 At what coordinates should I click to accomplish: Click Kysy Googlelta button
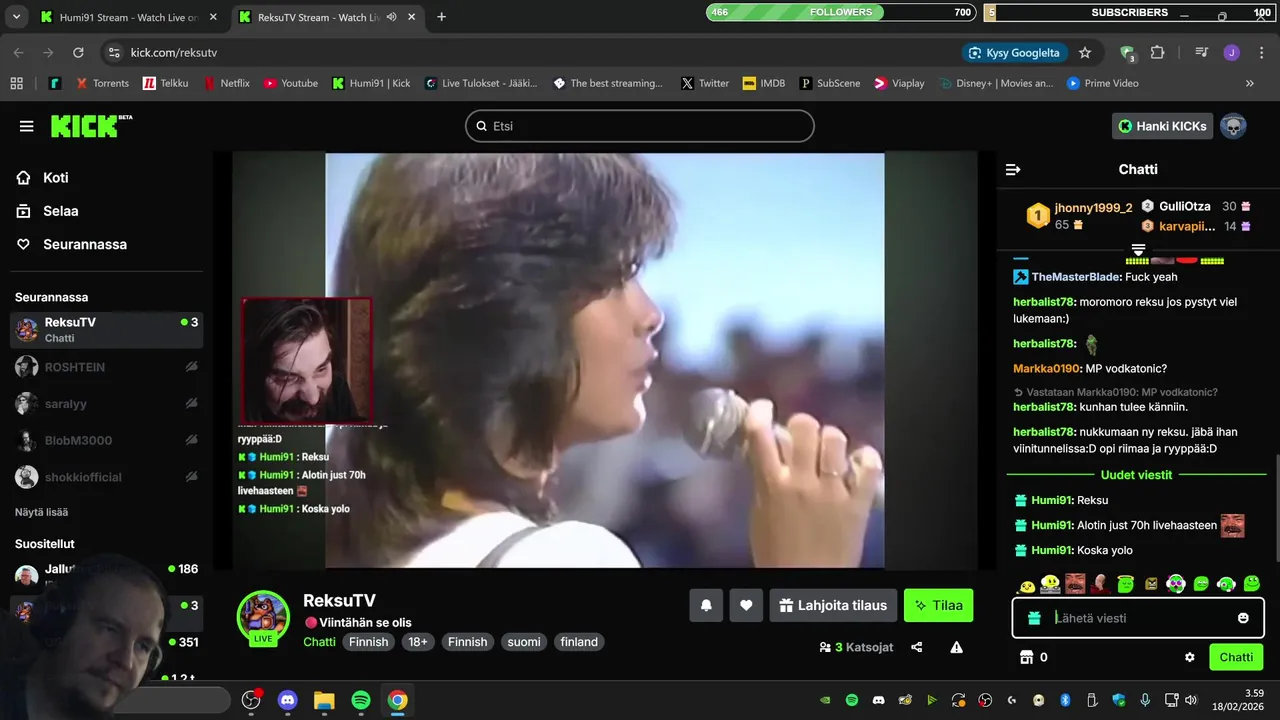[x=1014, y=52]
